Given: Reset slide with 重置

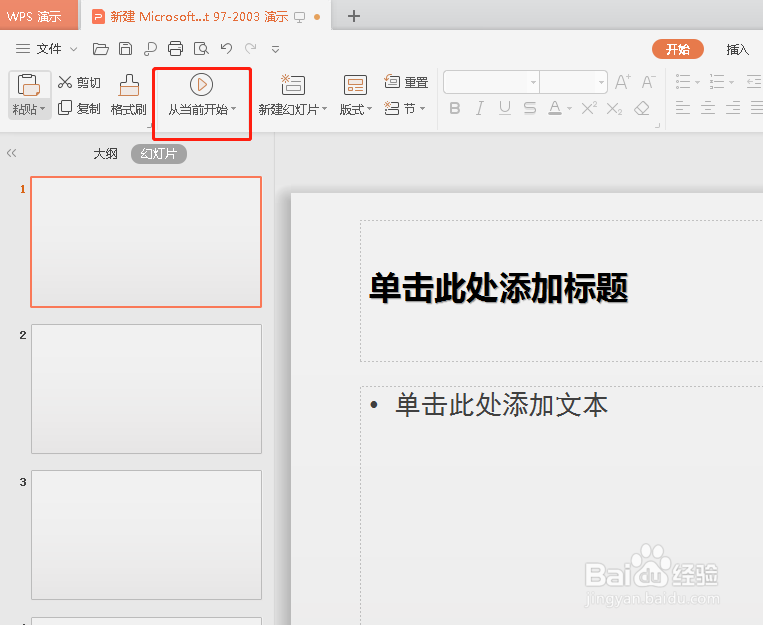Looking at the screenshot, I should tap(406, 82).
